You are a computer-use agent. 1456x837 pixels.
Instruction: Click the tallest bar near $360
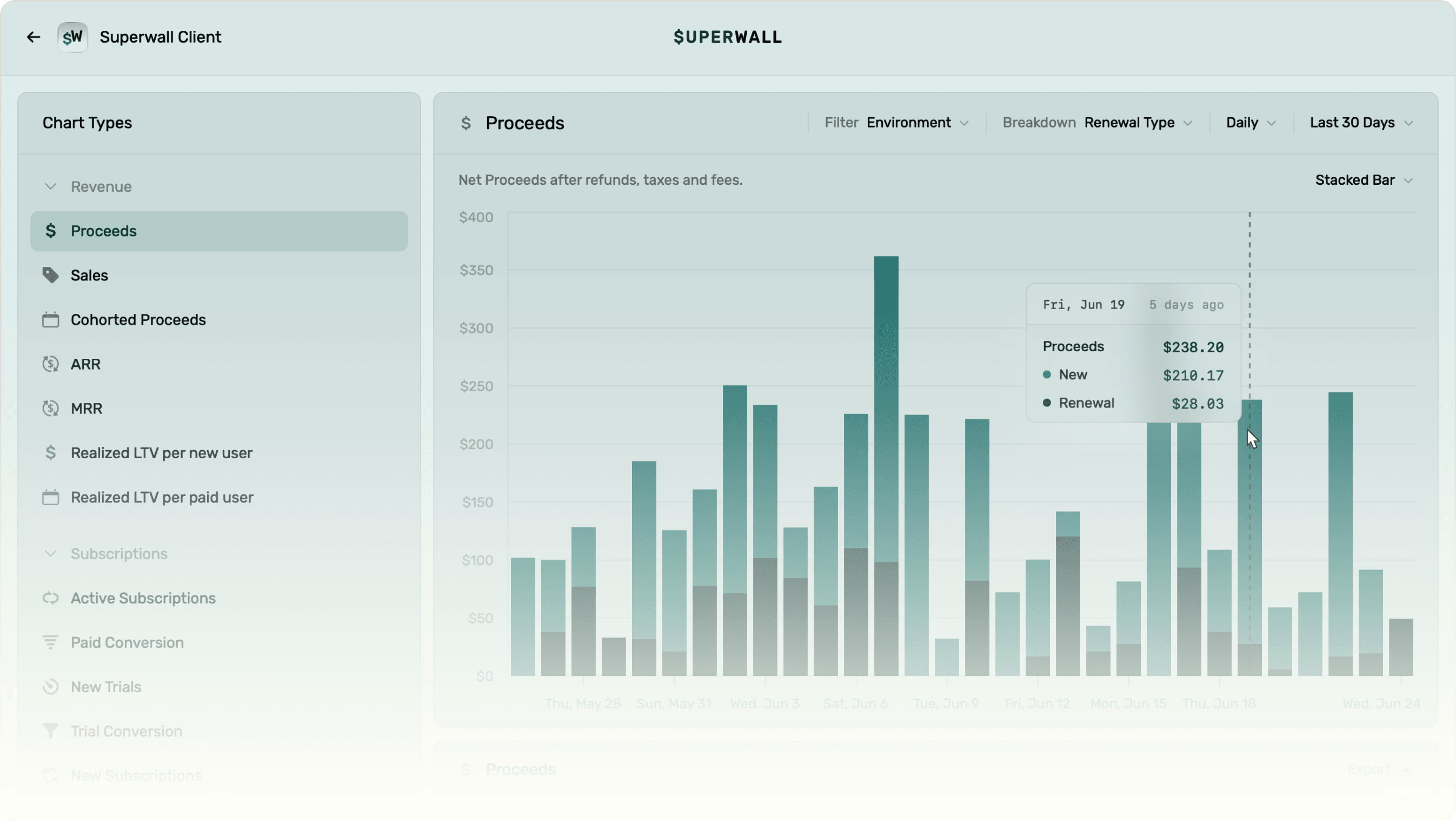point(886,466)
